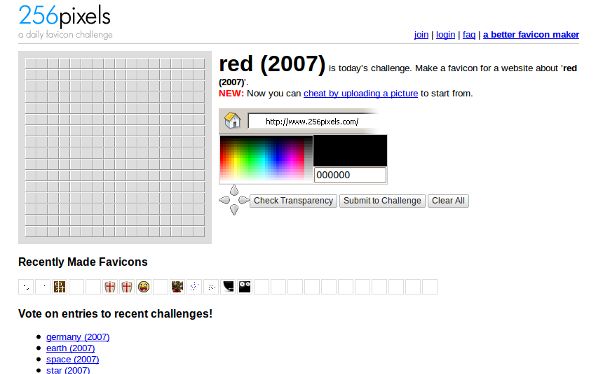
Task: Click the Check Transparency button
Action: [293, 201]
